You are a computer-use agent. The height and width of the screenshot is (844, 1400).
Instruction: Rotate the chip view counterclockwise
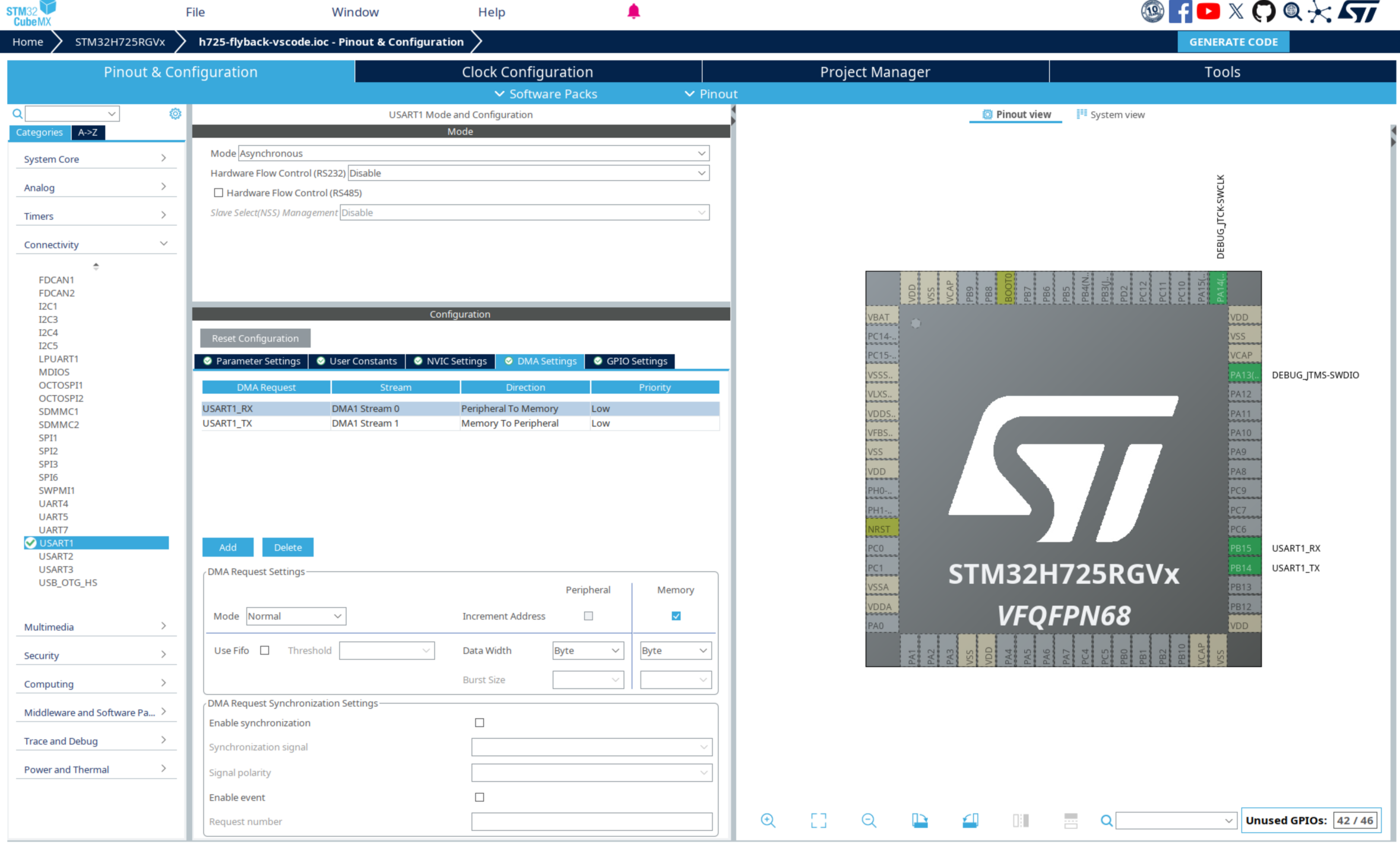[971, 821]
